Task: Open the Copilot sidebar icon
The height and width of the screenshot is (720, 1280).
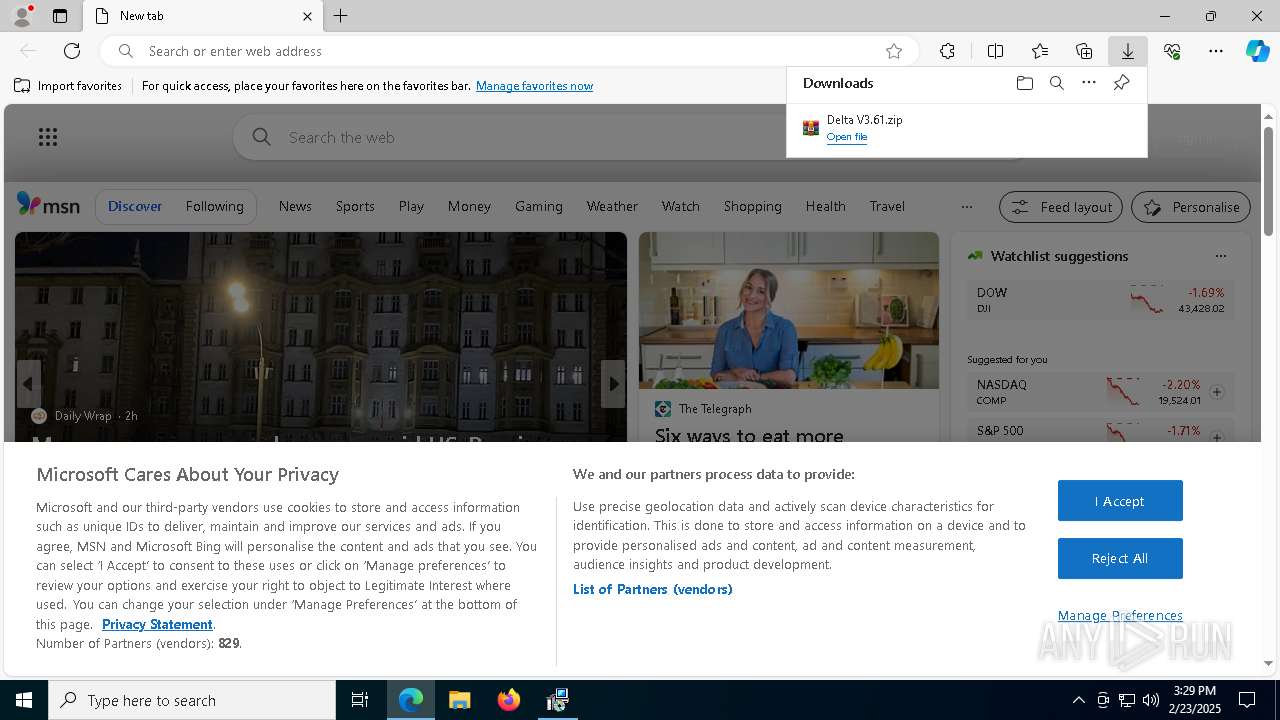Action: pos(1258,51)
